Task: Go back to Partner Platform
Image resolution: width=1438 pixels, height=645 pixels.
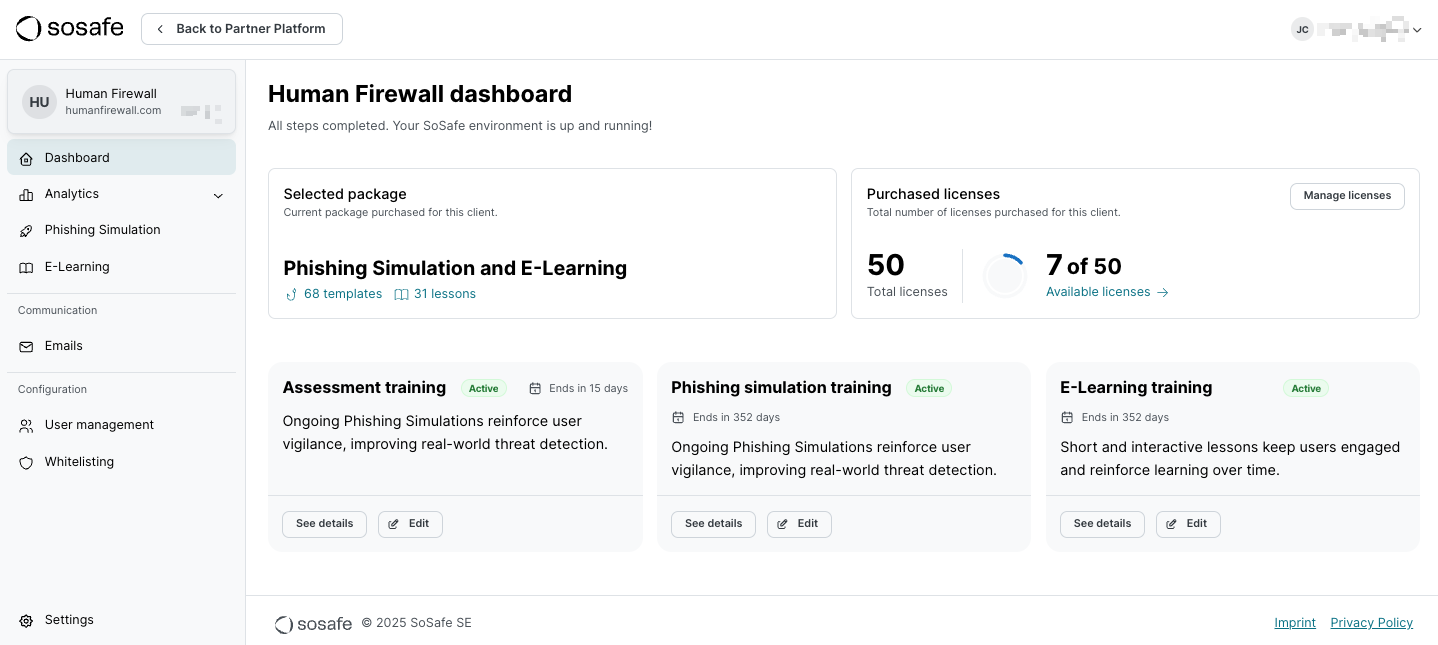Action: pos(242,29)
